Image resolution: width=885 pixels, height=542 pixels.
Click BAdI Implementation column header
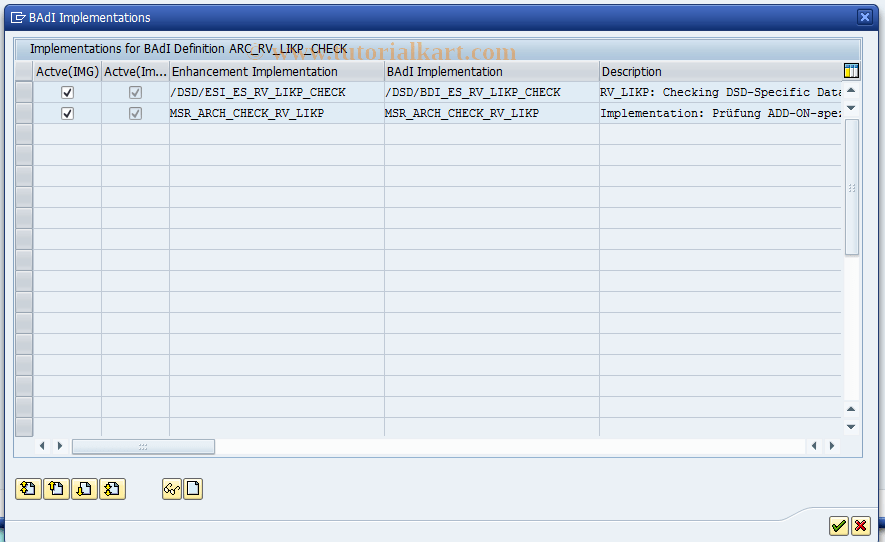(x=492, y=71)
